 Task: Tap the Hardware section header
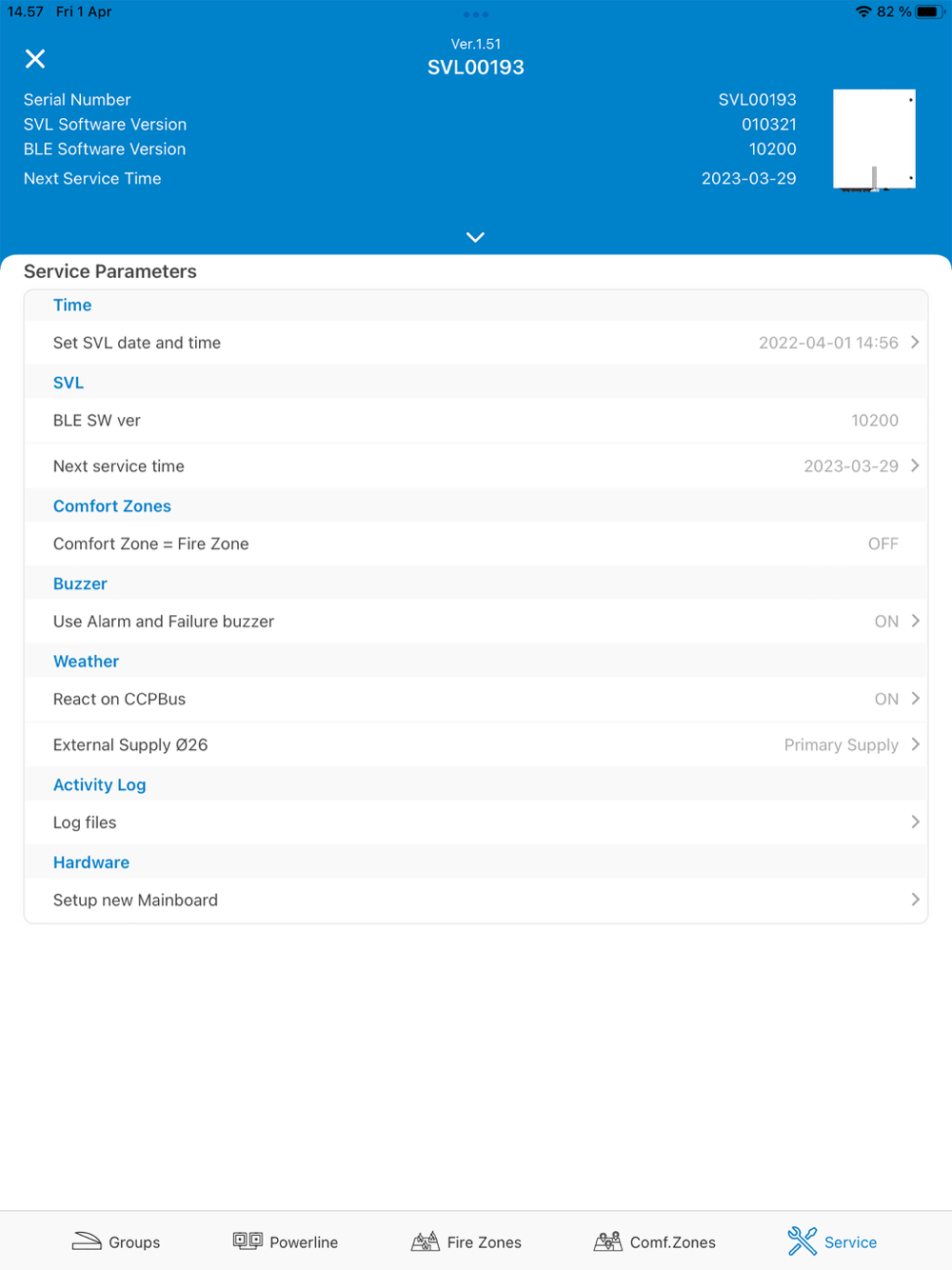(91, 863)
